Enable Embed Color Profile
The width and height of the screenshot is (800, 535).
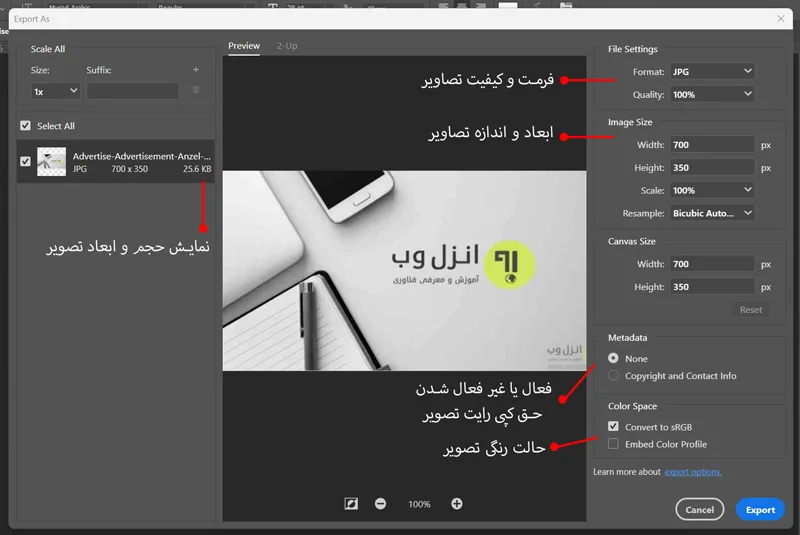613,444
